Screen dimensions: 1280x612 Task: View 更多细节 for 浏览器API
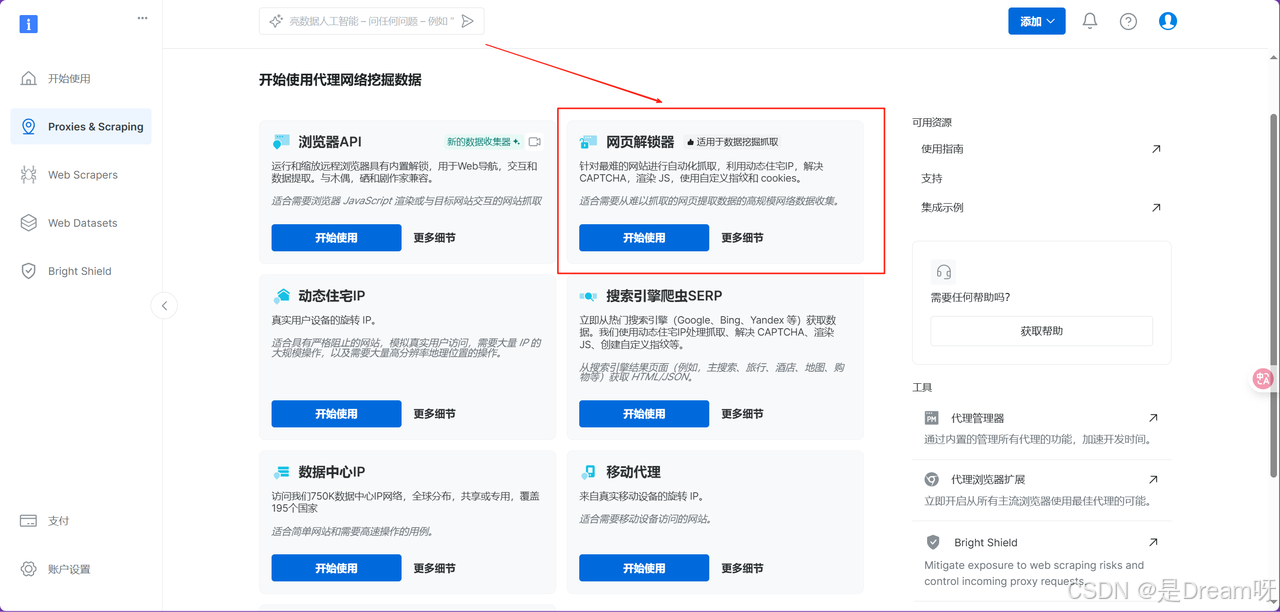435,238
